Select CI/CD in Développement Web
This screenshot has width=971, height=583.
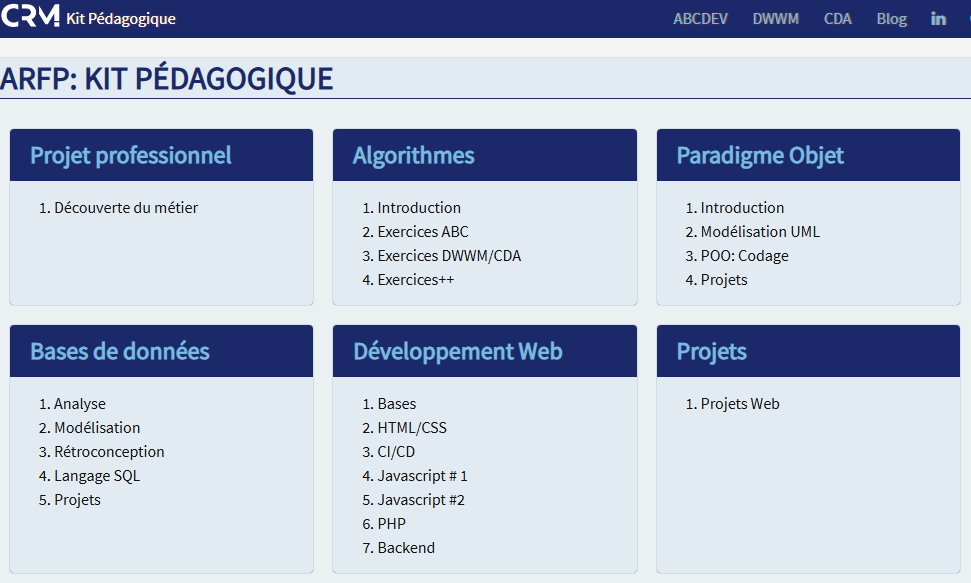394,451
